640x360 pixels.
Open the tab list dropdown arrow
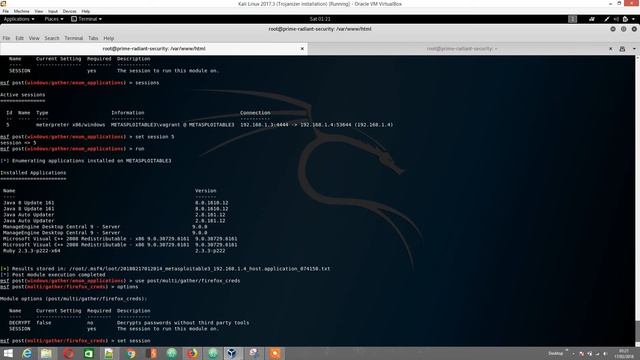634,49
